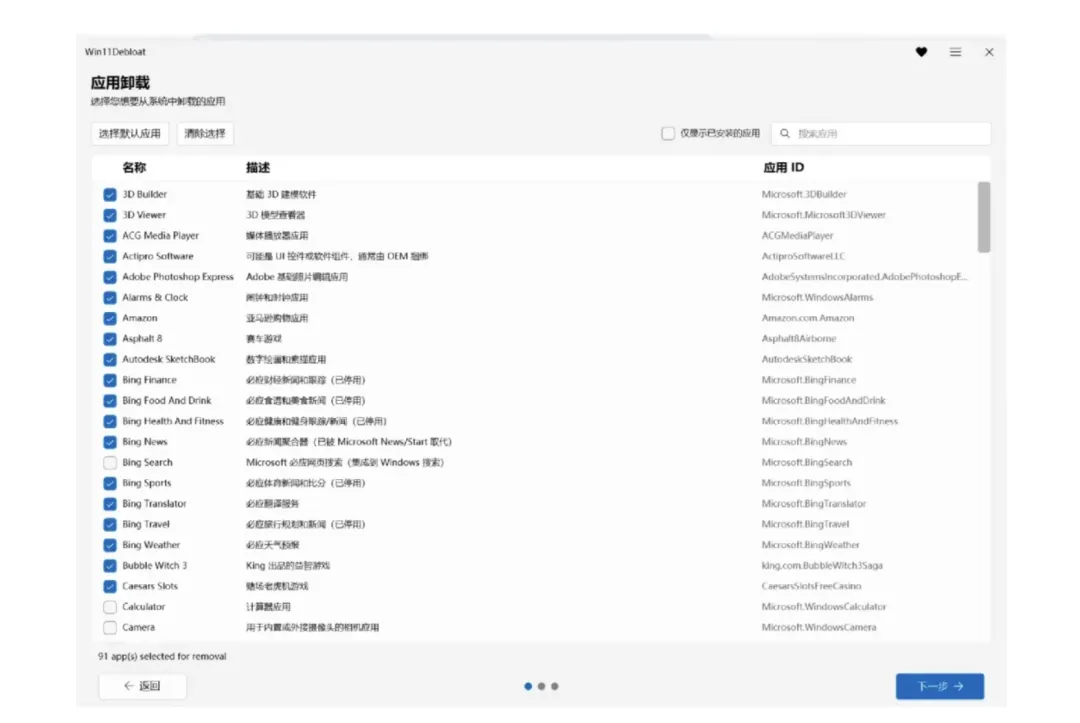Toggle Autodesk SketchBook checkbox
This screenshot has height=723, width=1080.
(110, 359)
